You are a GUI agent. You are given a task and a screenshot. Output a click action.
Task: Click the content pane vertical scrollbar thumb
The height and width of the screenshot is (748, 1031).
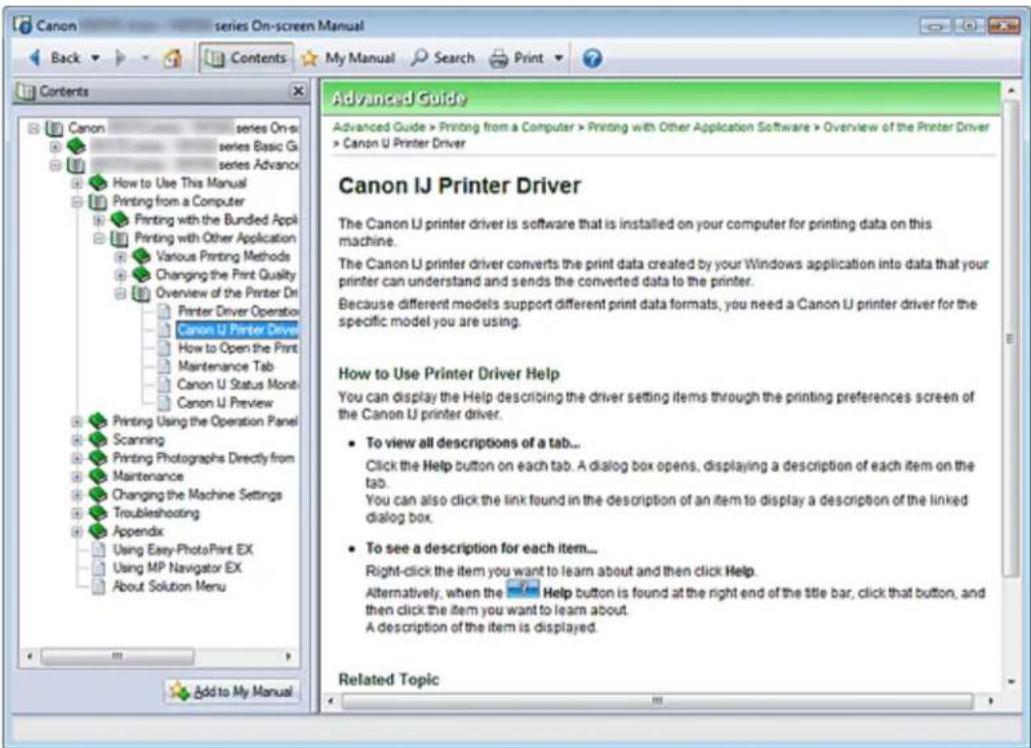(x=1011, y=339)
